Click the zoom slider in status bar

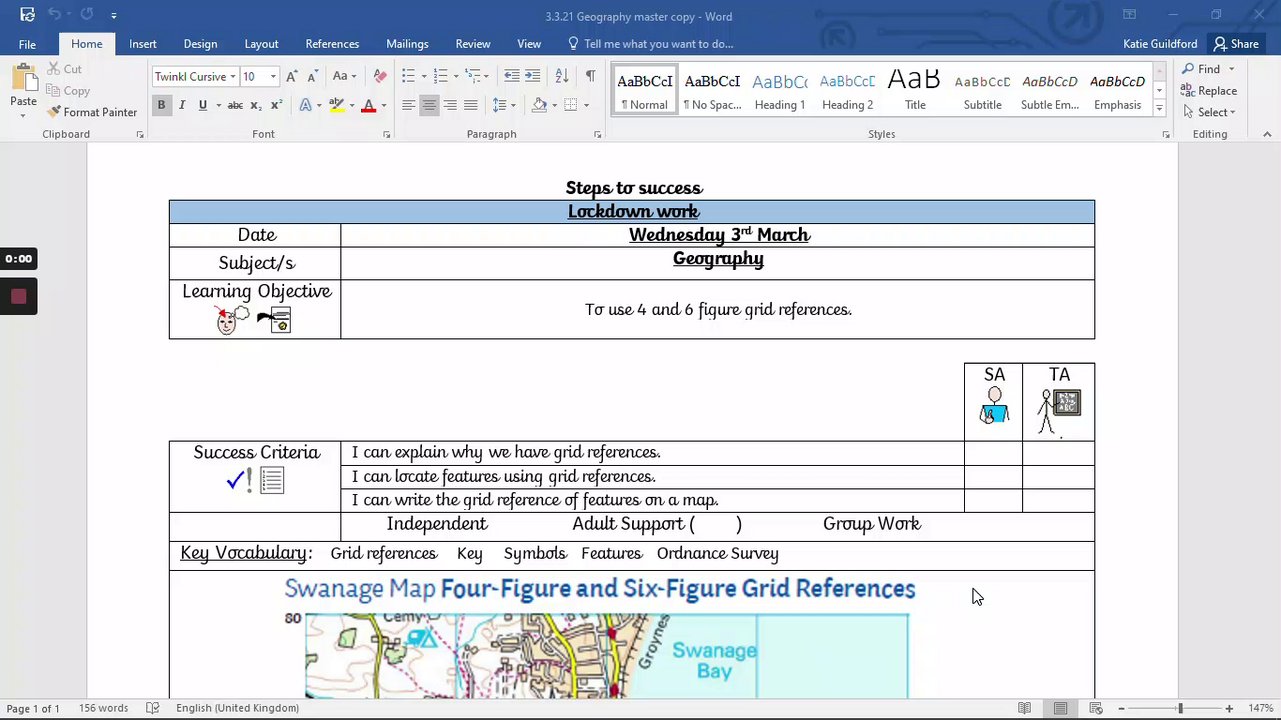[1180, 708]
